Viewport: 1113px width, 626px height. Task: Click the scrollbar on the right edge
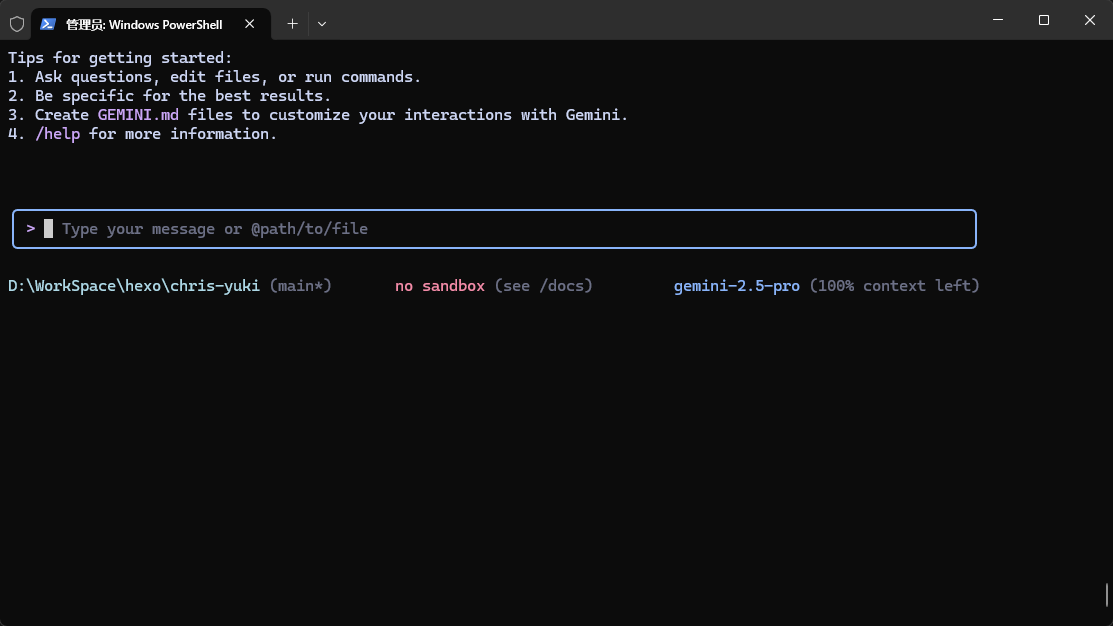click(x=1105, y=592)
